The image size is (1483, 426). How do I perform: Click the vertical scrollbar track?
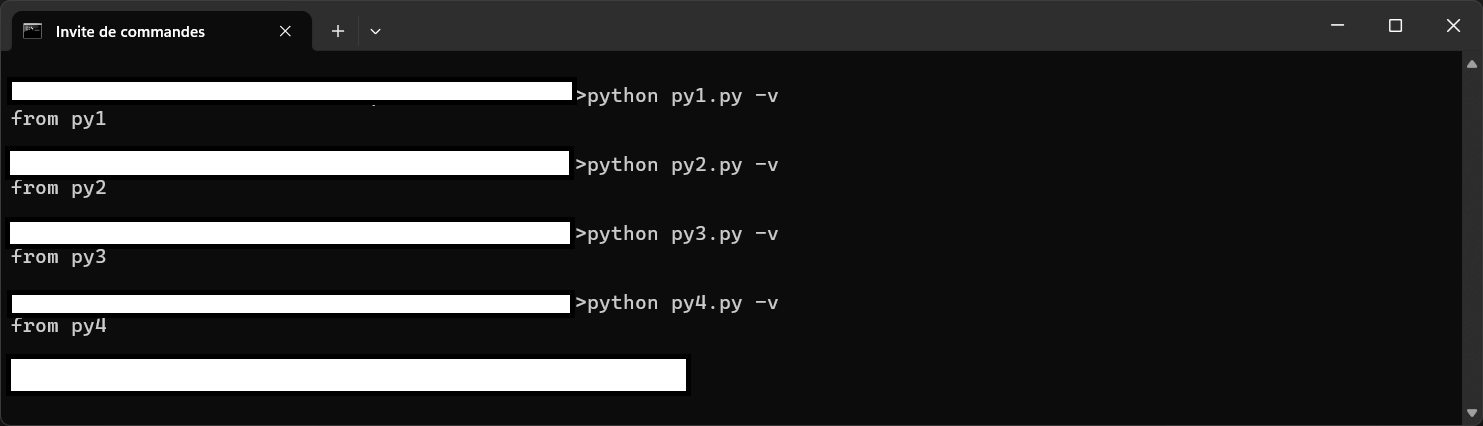click(x=1472, y=238)
